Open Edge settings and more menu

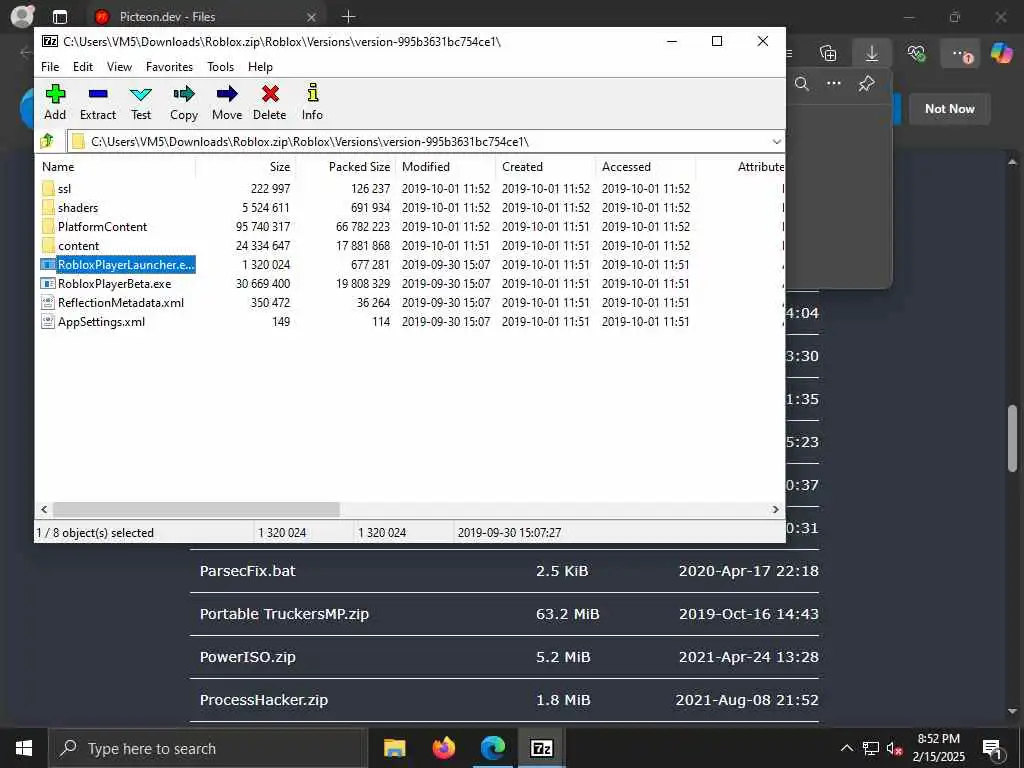tap(959, 54)
